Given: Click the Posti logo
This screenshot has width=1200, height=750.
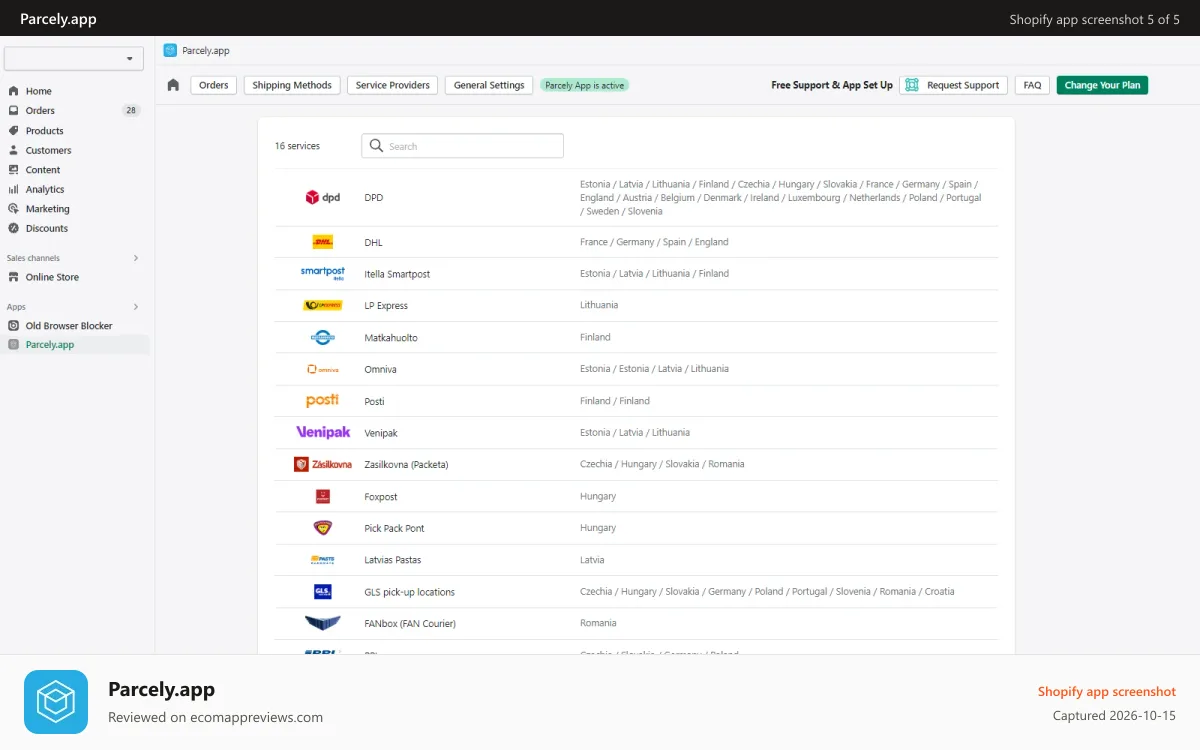Looking at the screenshot, I should [323, 400].
